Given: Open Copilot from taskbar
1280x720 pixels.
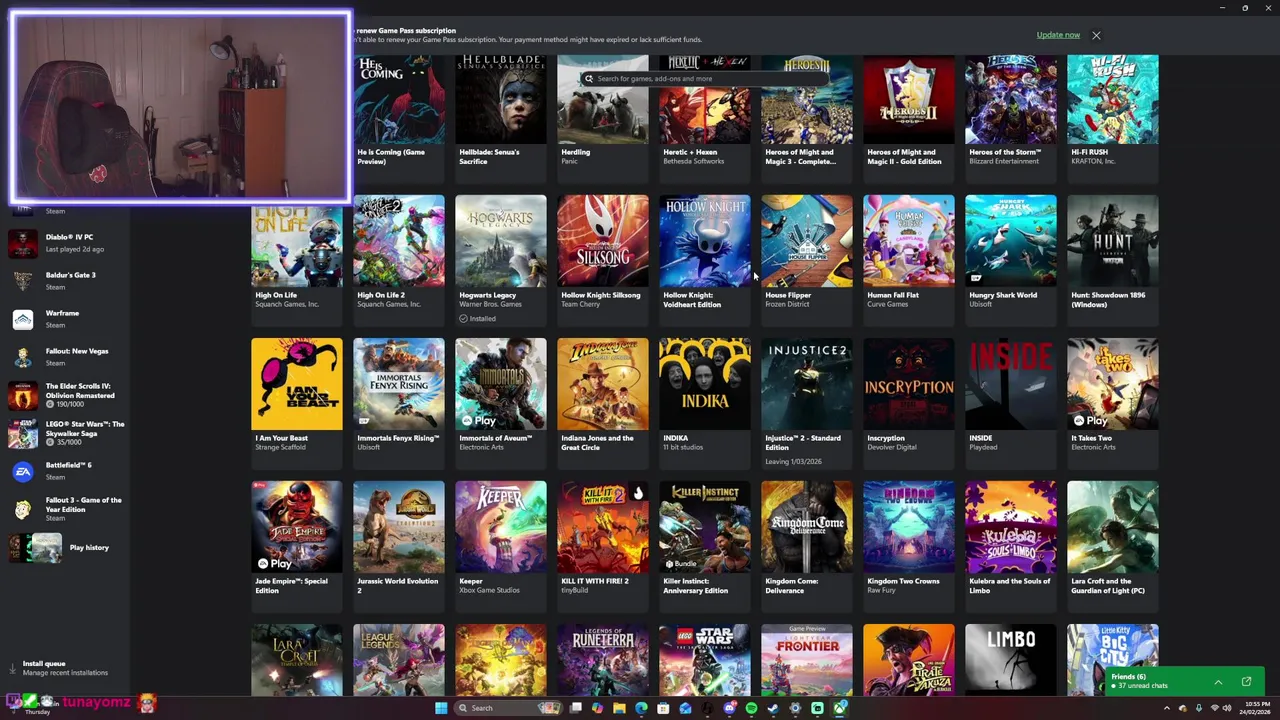Looking at the screenshot, I should coord(597,708).
